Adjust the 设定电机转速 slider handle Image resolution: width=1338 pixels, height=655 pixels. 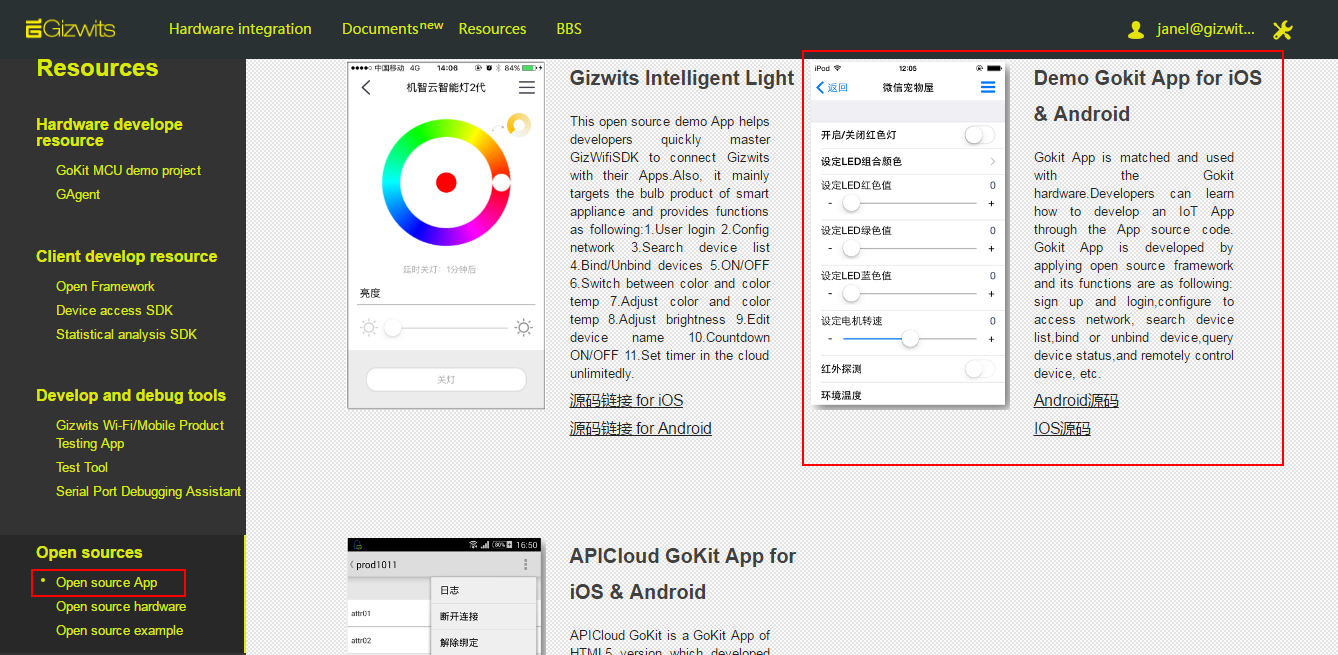point(910,338)
